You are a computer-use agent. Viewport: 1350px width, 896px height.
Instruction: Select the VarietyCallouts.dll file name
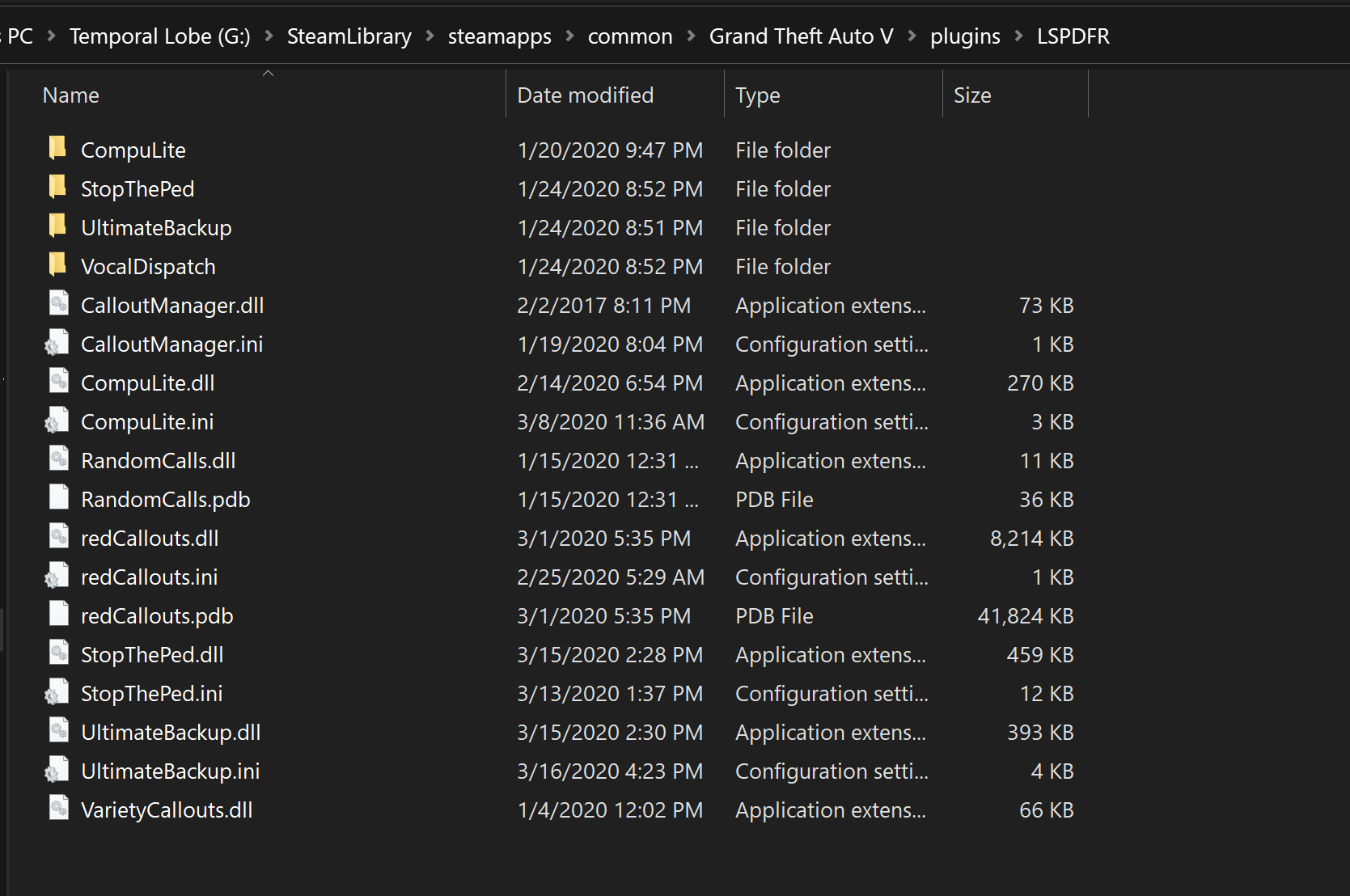click(167, 810)
